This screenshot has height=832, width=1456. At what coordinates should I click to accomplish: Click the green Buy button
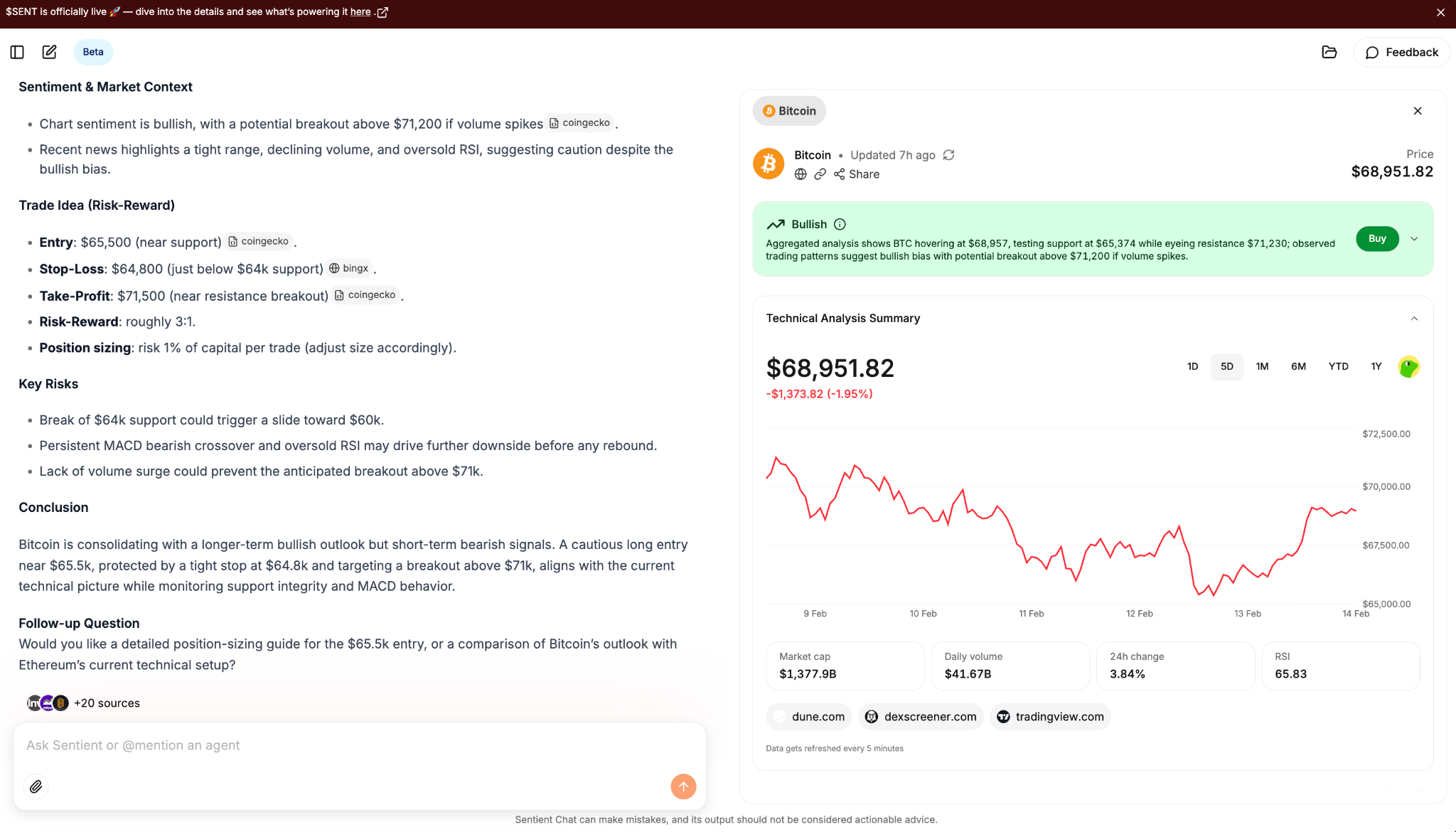click(x=1377, y=239)
